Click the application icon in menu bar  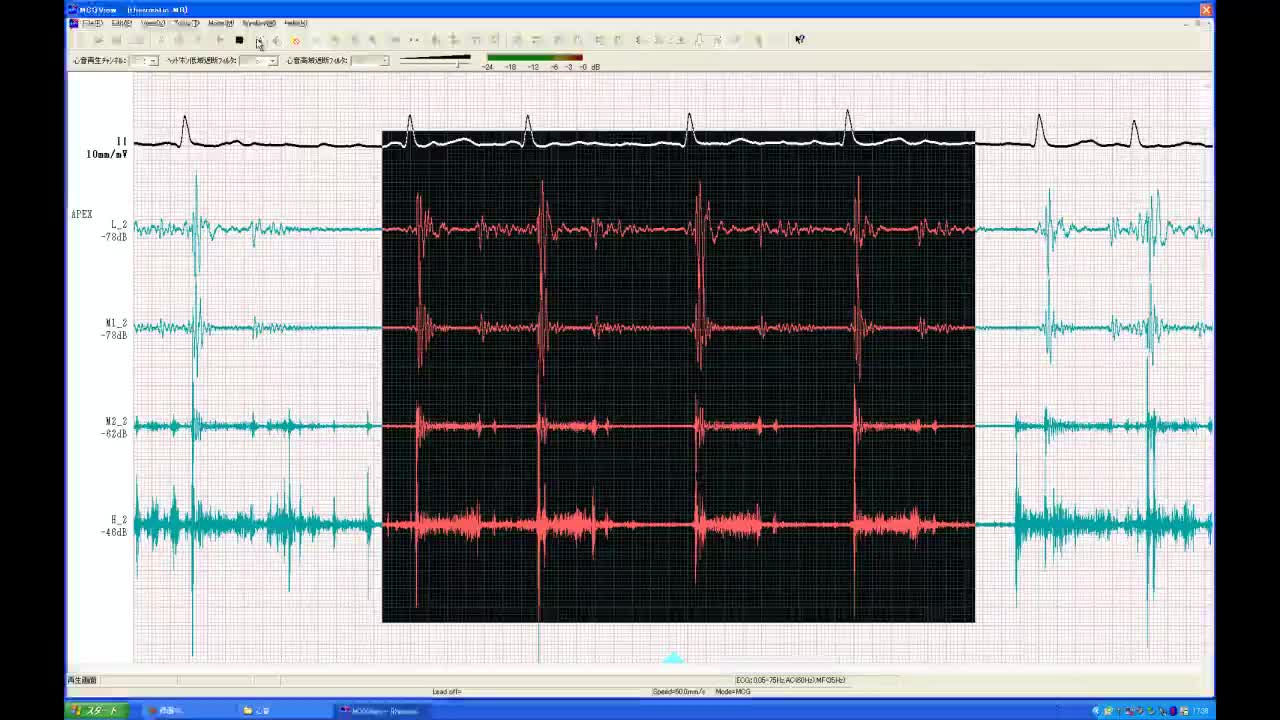coord(73,23)
